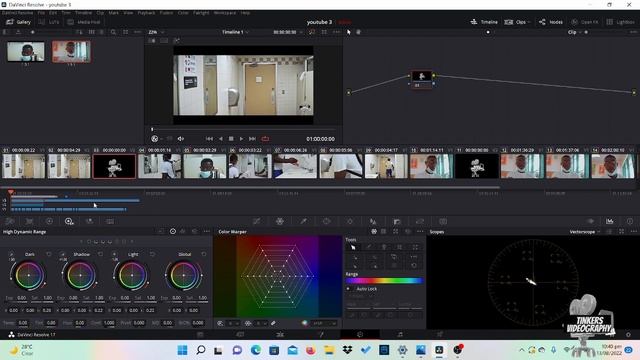Adjust the Light zone color wheel
Viewport: 640px width, 360px height.
coord(132,276)
